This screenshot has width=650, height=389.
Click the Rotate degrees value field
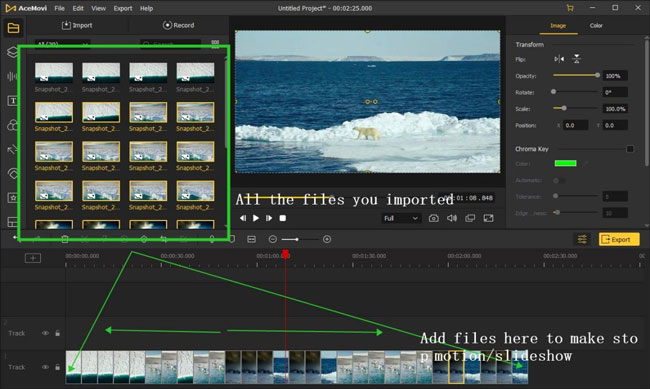click(615, 92)
